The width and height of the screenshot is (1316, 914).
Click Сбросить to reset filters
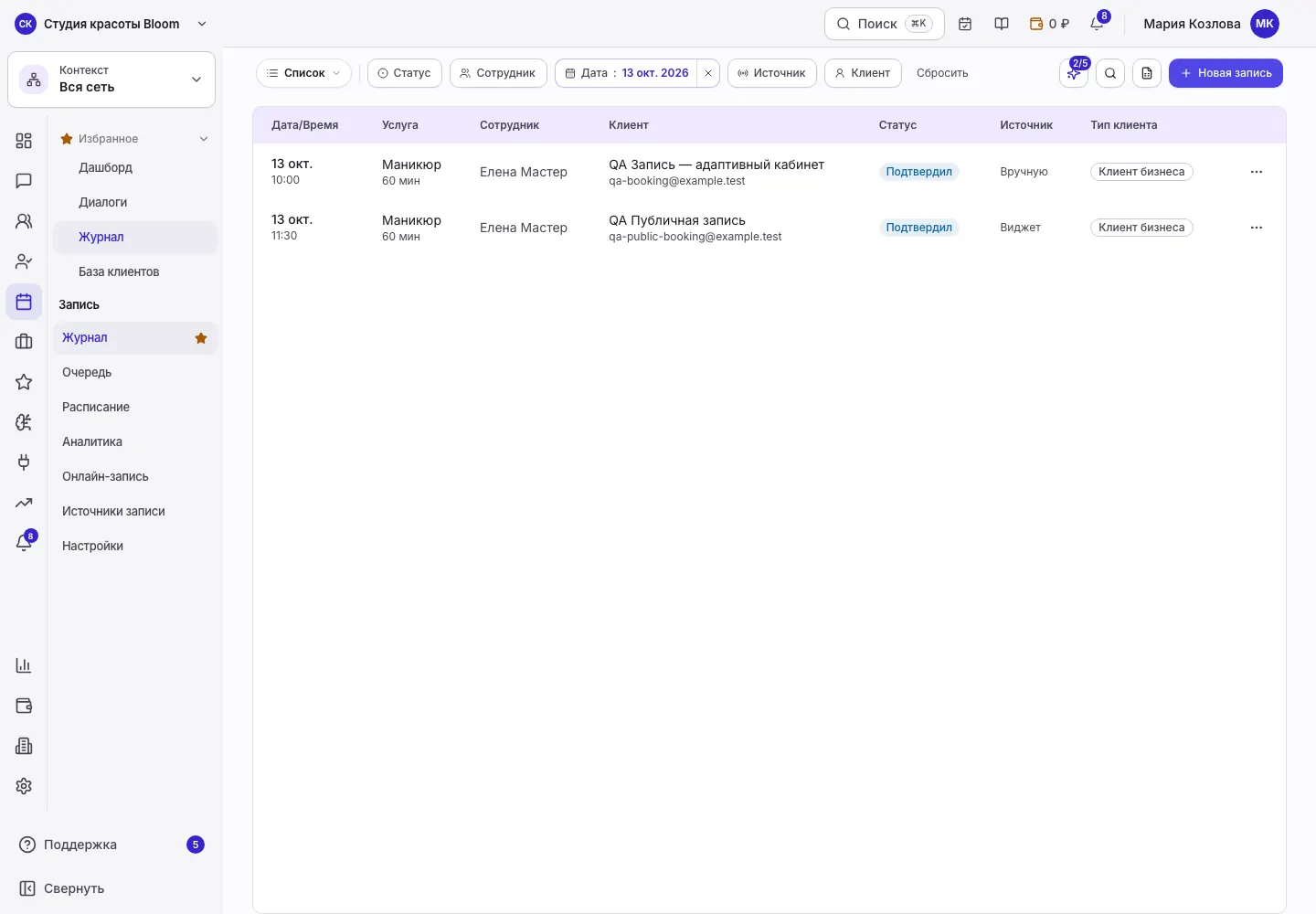pyautogui.click(x=942, y=73)
